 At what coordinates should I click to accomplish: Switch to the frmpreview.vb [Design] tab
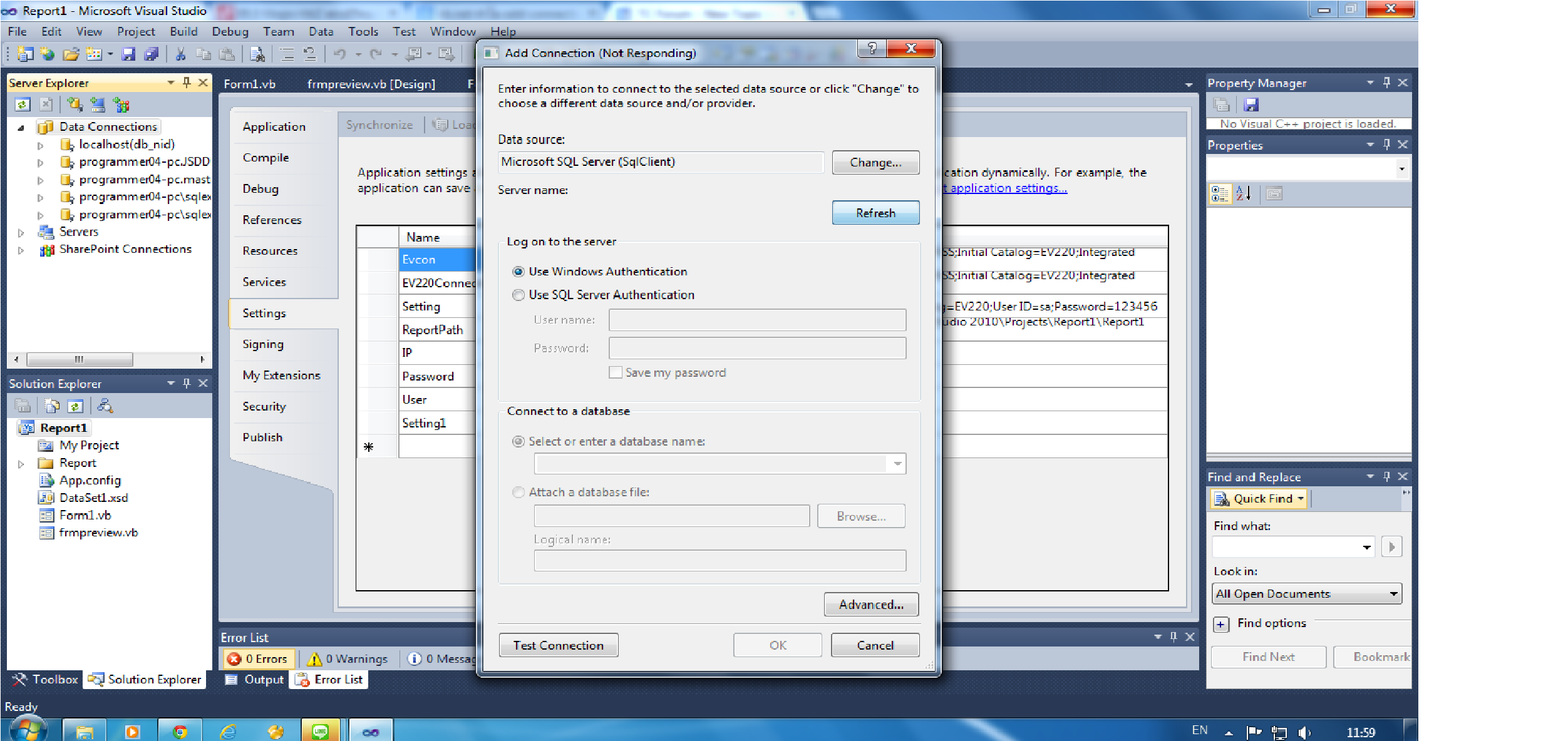coord(371,84)
